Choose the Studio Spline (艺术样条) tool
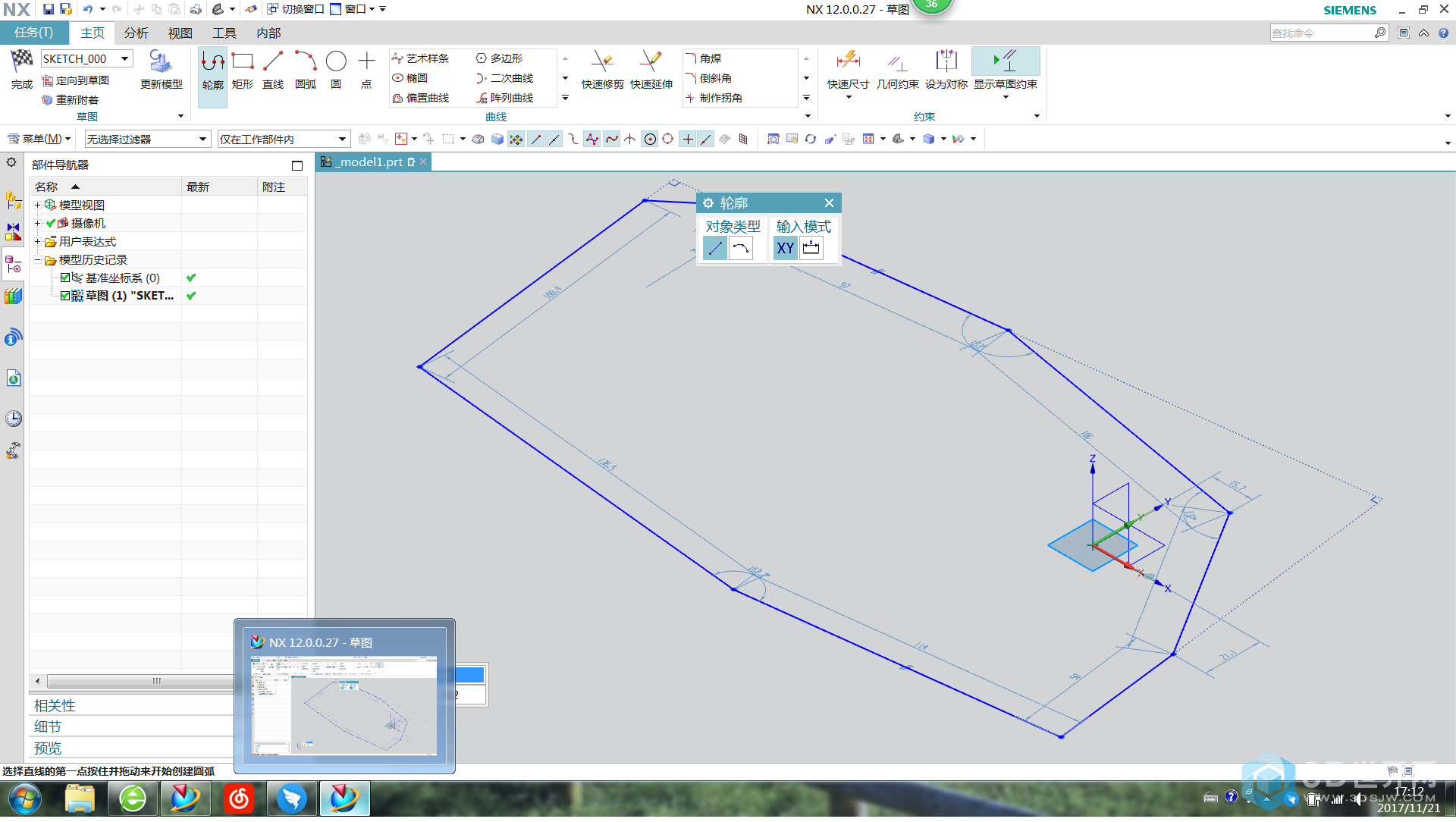 (x=421, y=58)
